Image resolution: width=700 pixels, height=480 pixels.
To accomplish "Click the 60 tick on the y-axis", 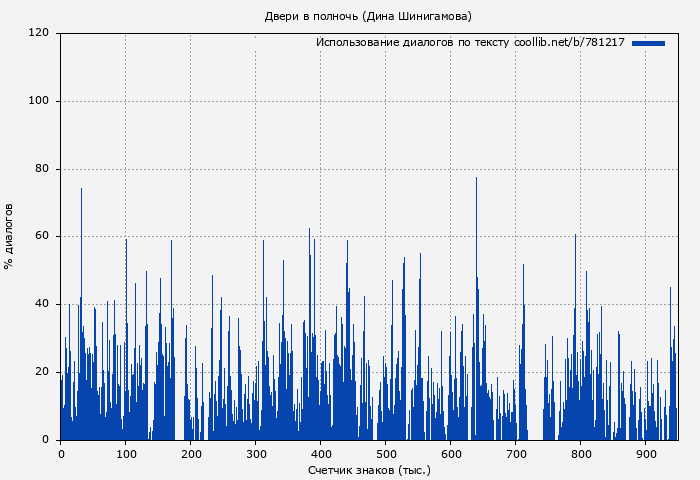I will (x=42, y=237).
